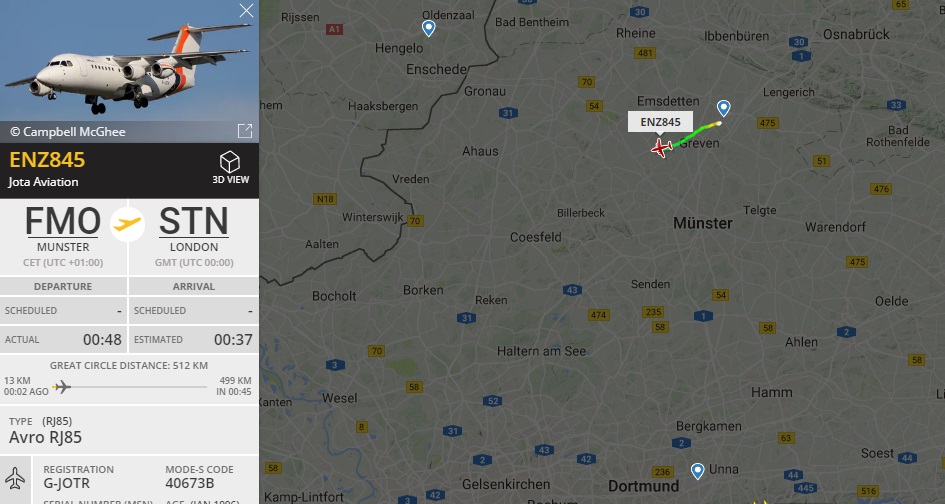
Task: Click the ENZ845 callsign label on the map
Action: [x=661, y=122]
